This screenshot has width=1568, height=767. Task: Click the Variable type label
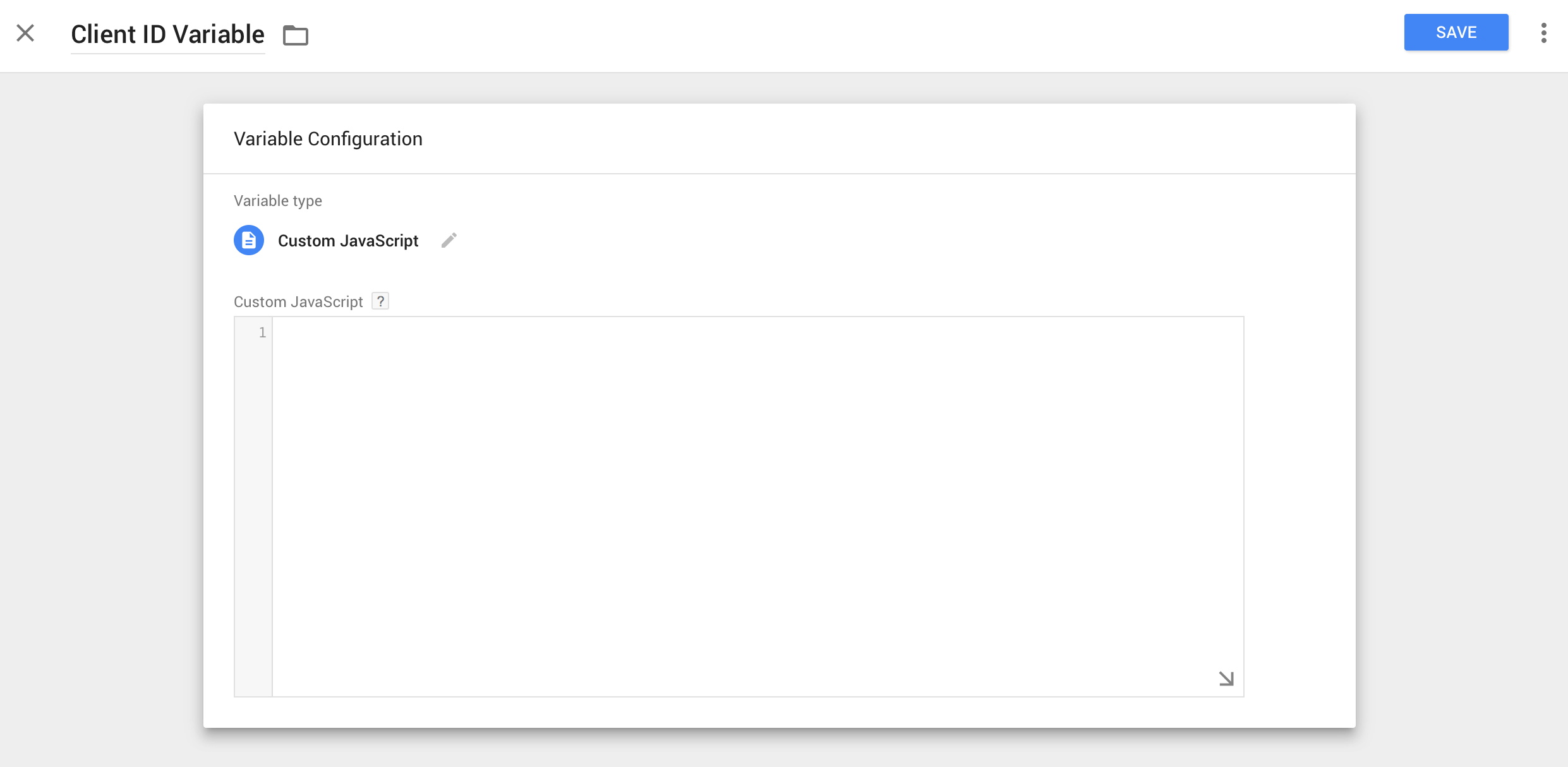point(278,201)
